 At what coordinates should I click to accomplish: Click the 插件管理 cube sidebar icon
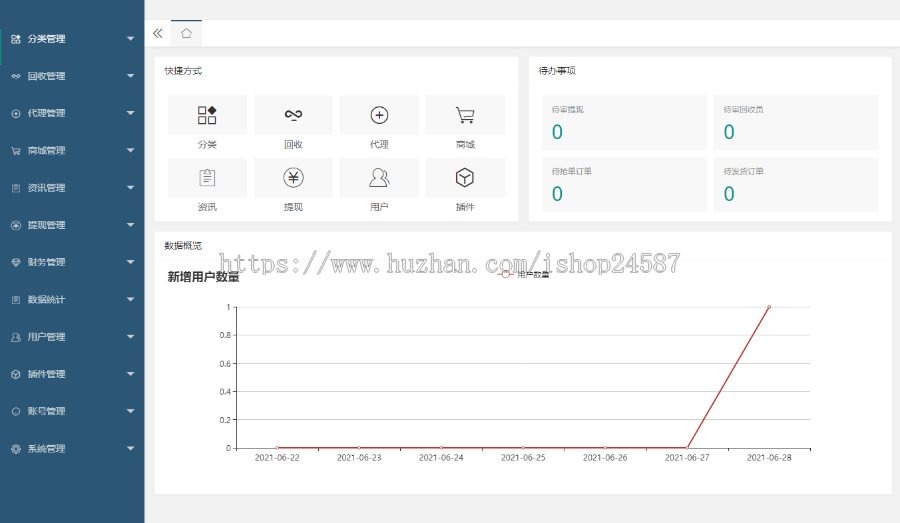click(x=16, y=374)
